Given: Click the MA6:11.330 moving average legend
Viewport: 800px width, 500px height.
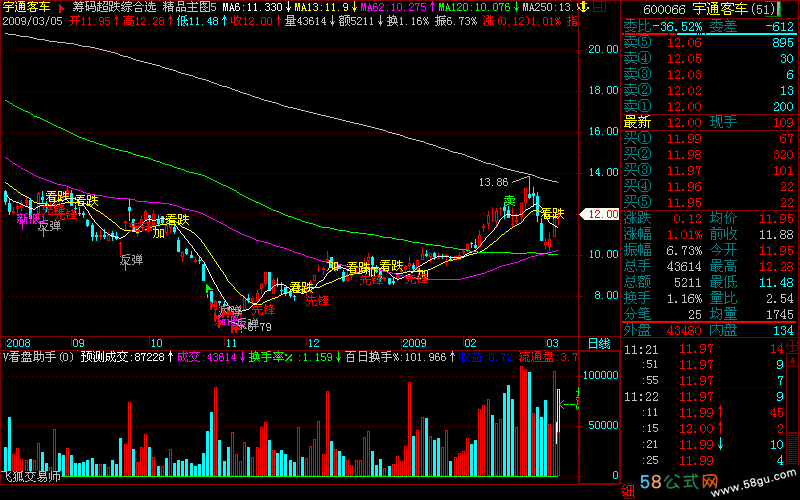Looking at the screenshot, I should (253, 8).
